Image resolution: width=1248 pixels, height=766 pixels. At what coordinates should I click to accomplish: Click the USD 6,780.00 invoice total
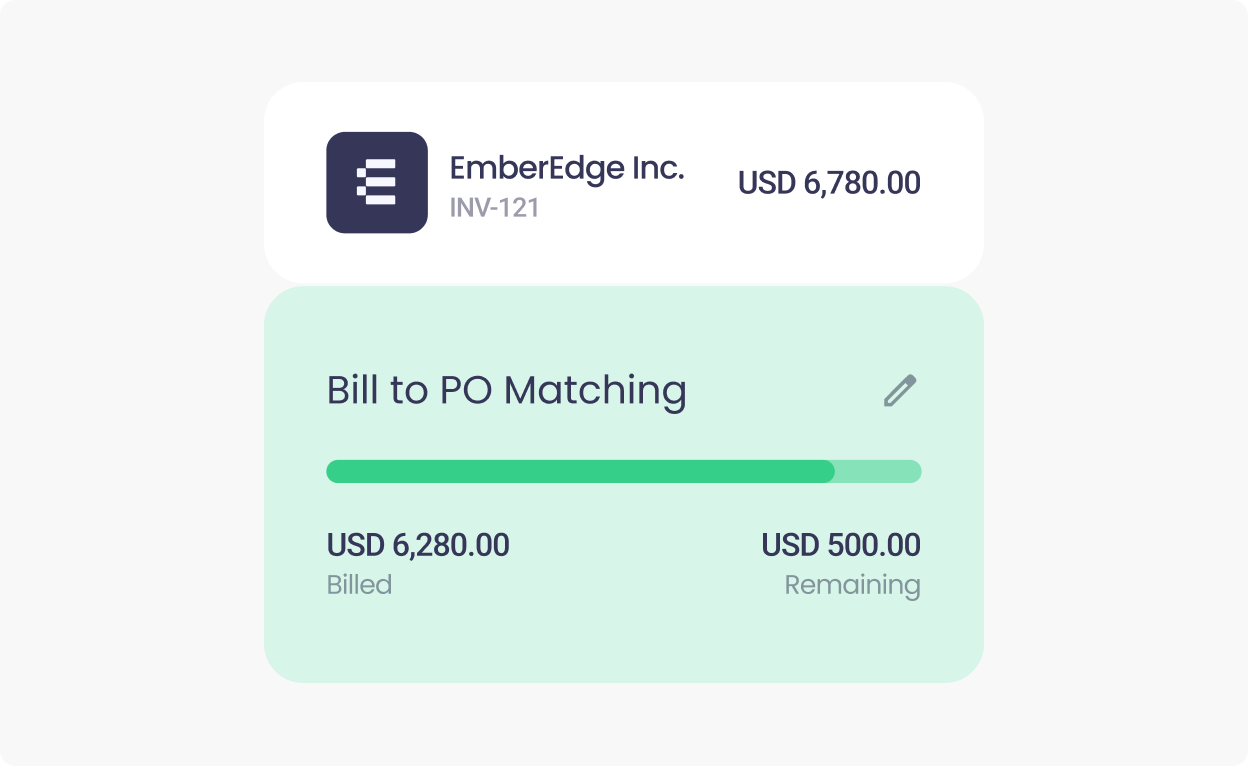point(829,183)
